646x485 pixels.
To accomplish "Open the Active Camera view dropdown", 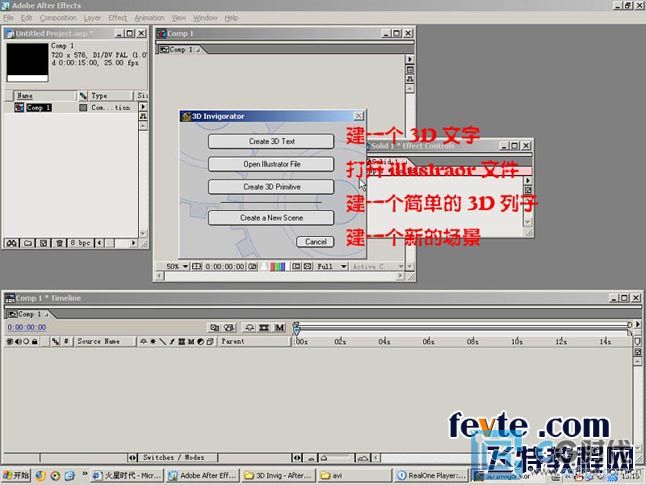I will coord(377,267).
